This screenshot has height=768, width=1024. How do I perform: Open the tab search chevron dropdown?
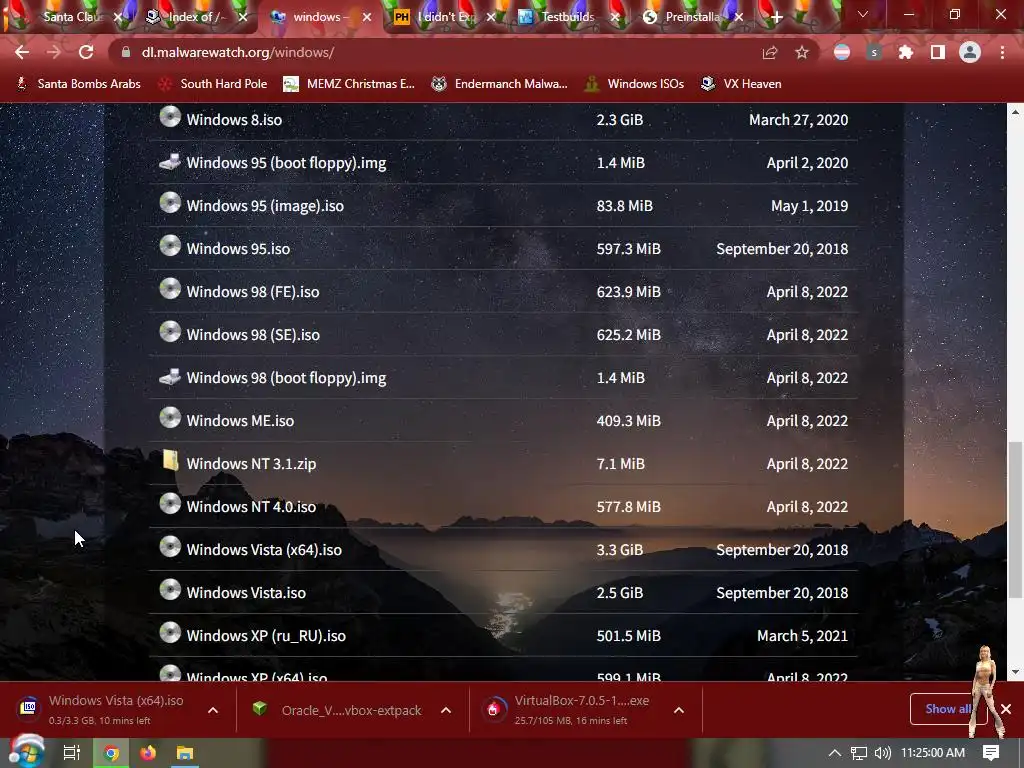(x=863, y=14)
